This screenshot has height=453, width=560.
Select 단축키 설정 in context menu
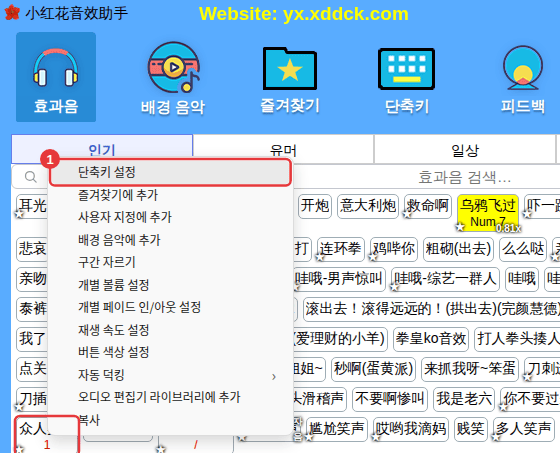170,173
